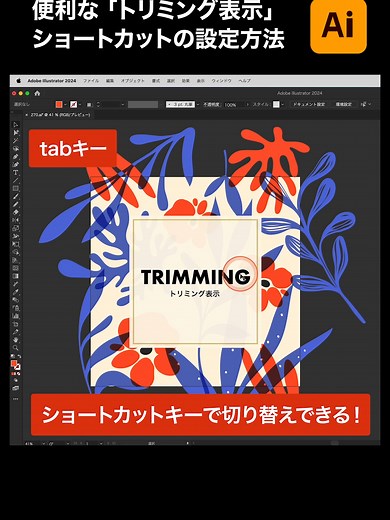390x520 pixels.
Task: Select the Column Graph tool
Action: point(16,316)
